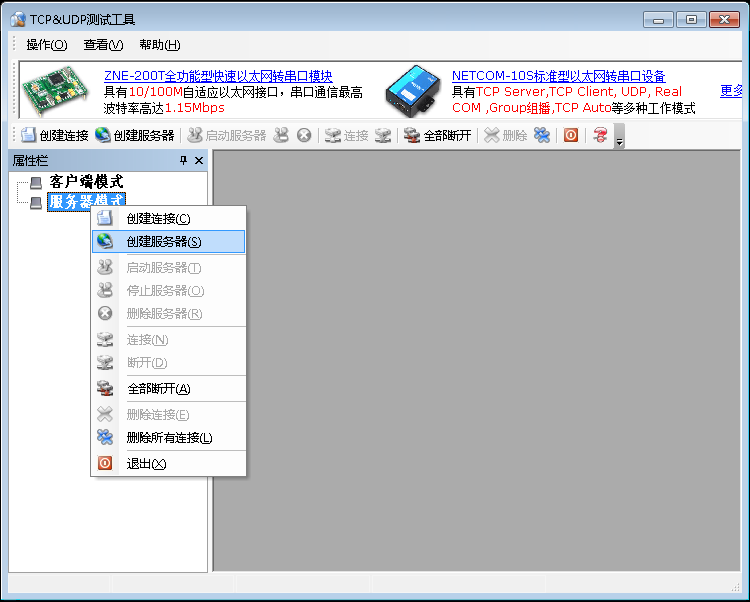Open the NETCOM-10S标准型以太网转串口设备 link
Viewport: 750px width, 602px height.
tap(559, 76)
